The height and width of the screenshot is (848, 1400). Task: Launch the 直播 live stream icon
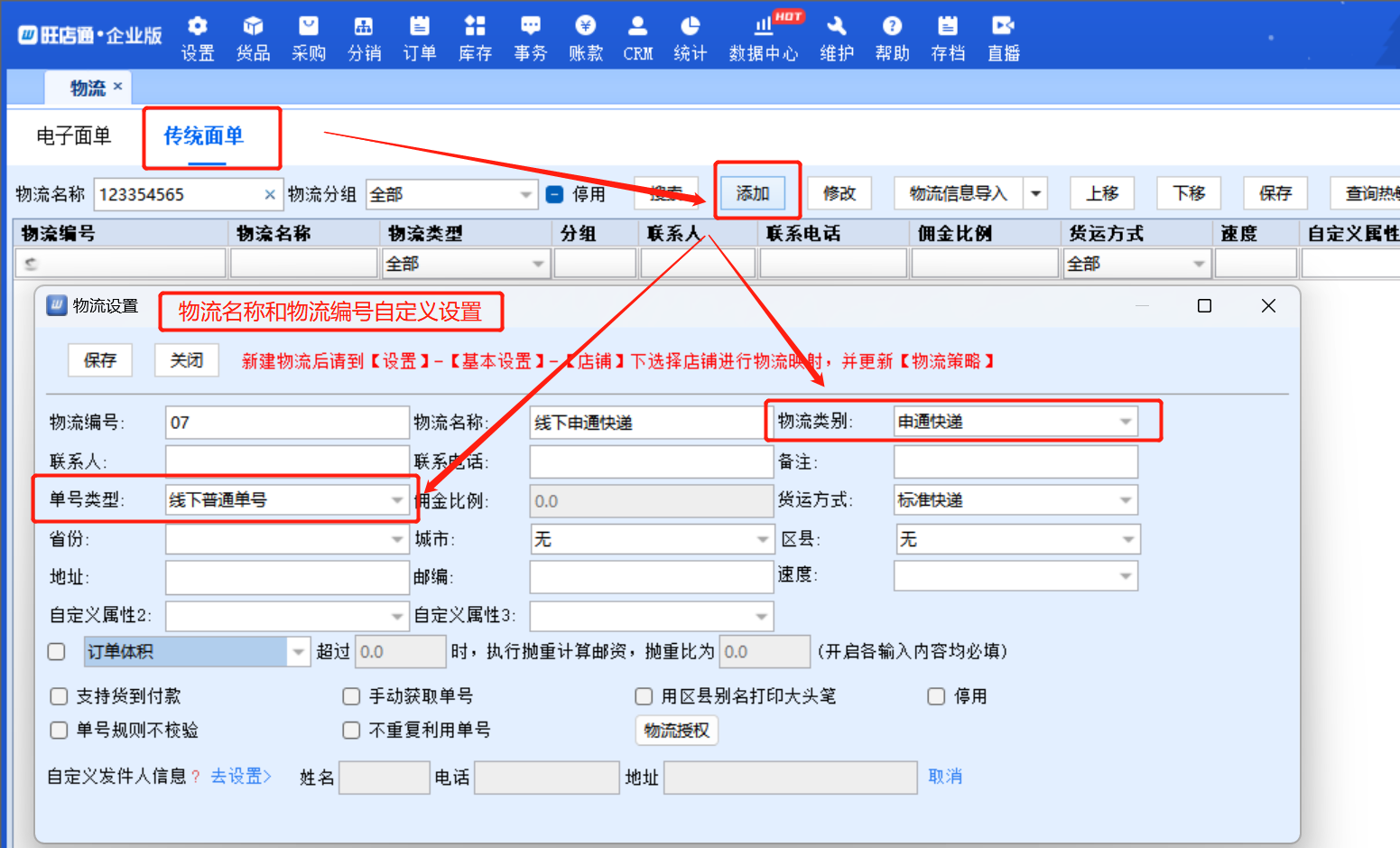click(x=1003, y=38)
